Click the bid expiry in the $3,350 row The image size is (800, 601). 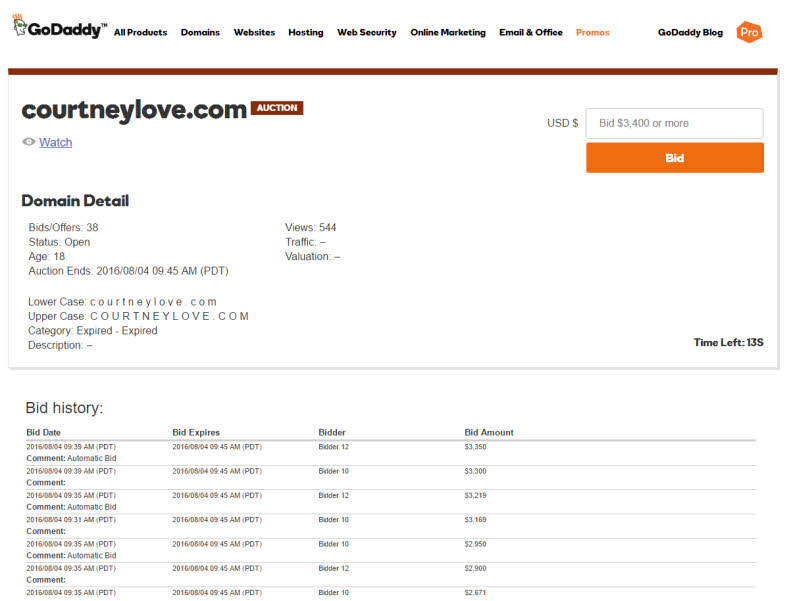(x=217, y=446)
